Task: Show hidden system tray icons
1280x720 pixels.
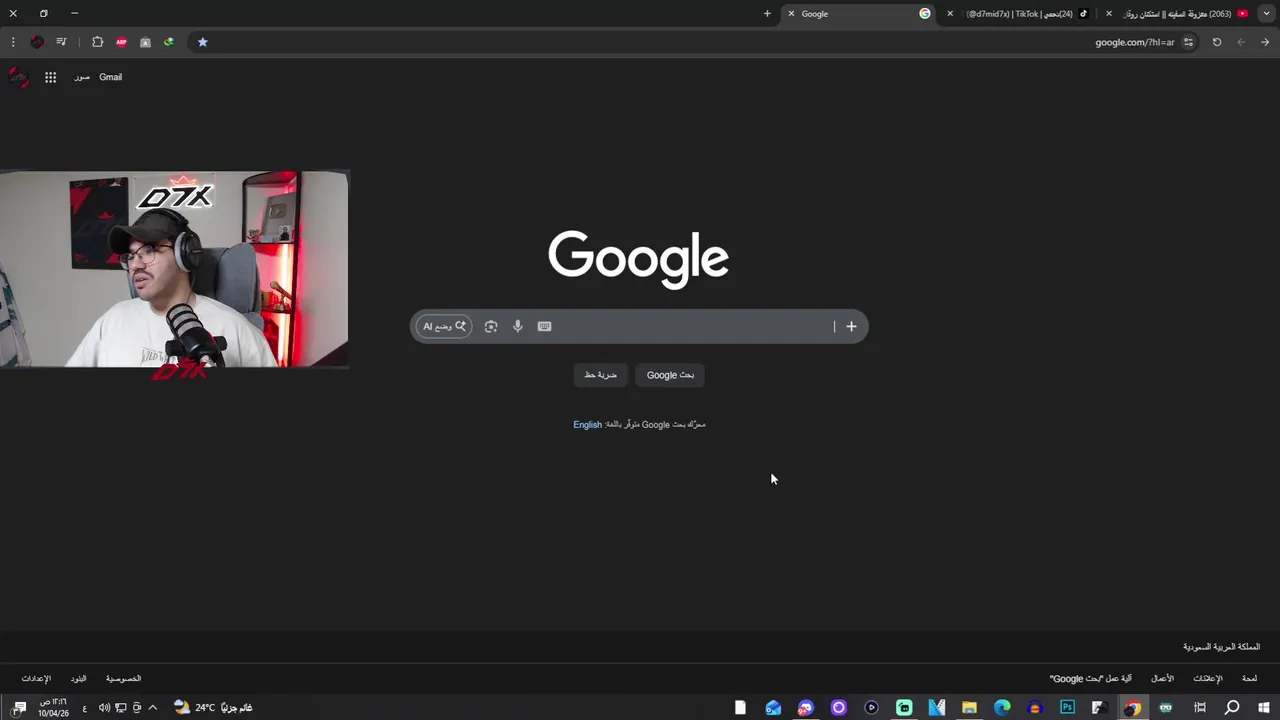Action: [x=152, y=708]
